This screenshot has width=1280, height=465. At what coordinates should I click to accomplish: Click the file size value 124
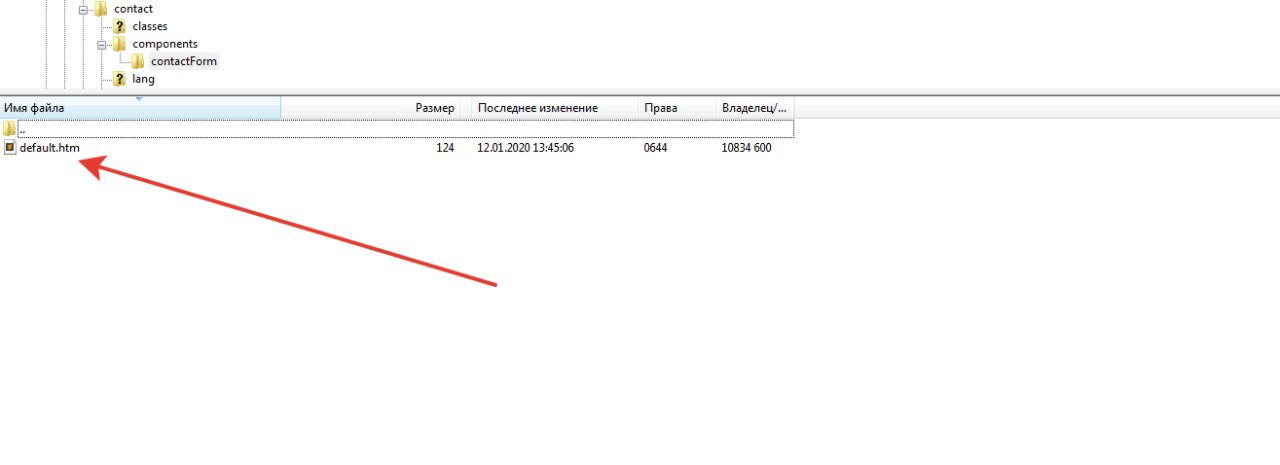coord(445,148)
